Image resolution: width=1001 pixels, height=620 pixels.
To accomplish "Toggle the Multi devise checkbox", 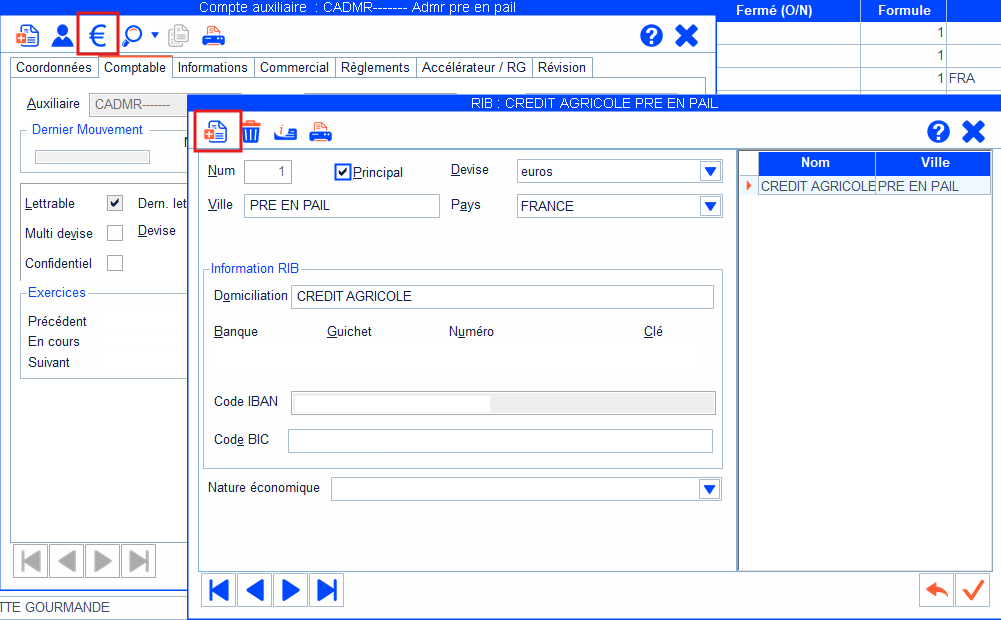I will 115,233.
